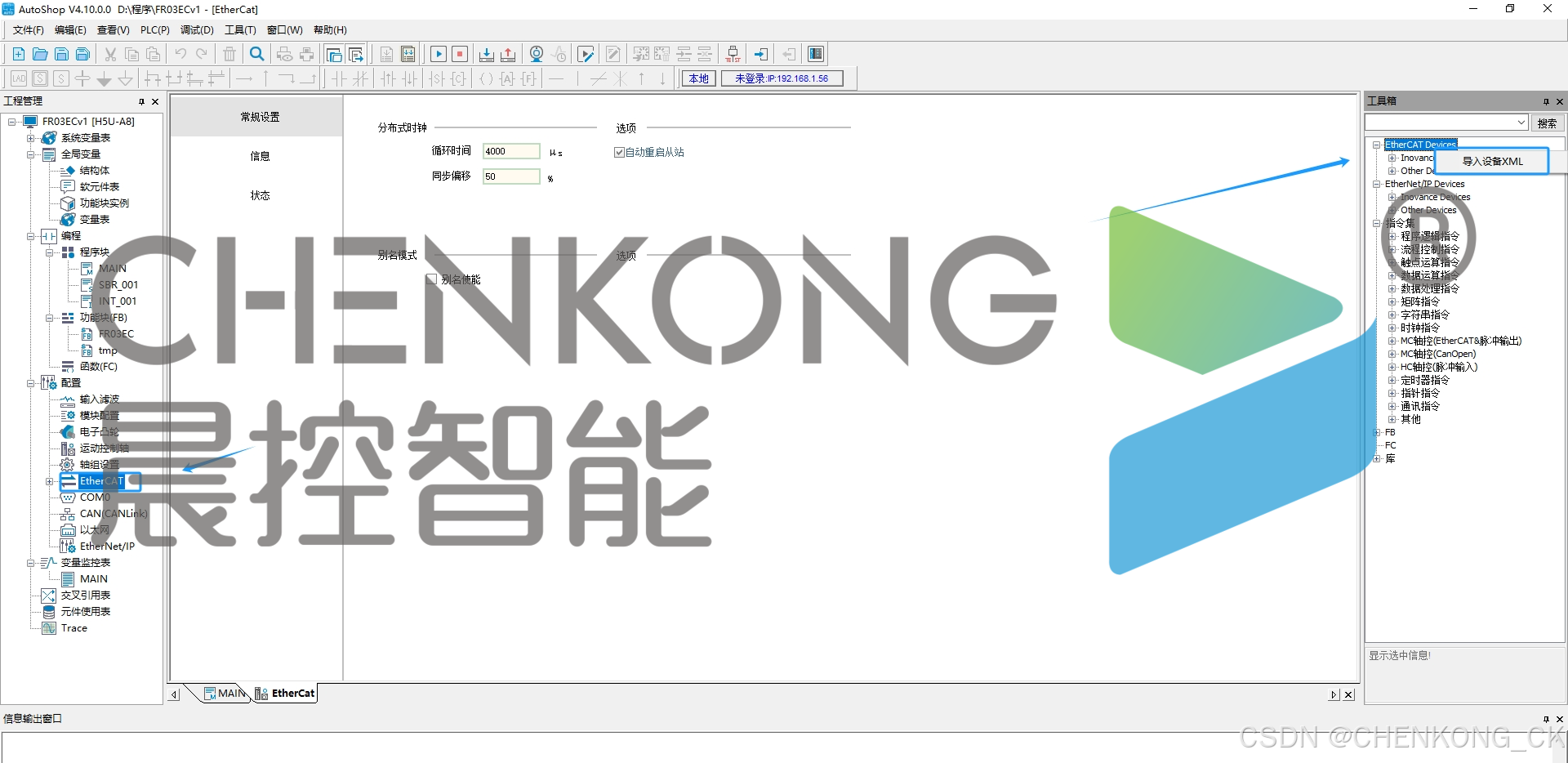Click the book-style panel icon at toolbar end
This screenshot has width=1568, height=763.
[816, 54]
